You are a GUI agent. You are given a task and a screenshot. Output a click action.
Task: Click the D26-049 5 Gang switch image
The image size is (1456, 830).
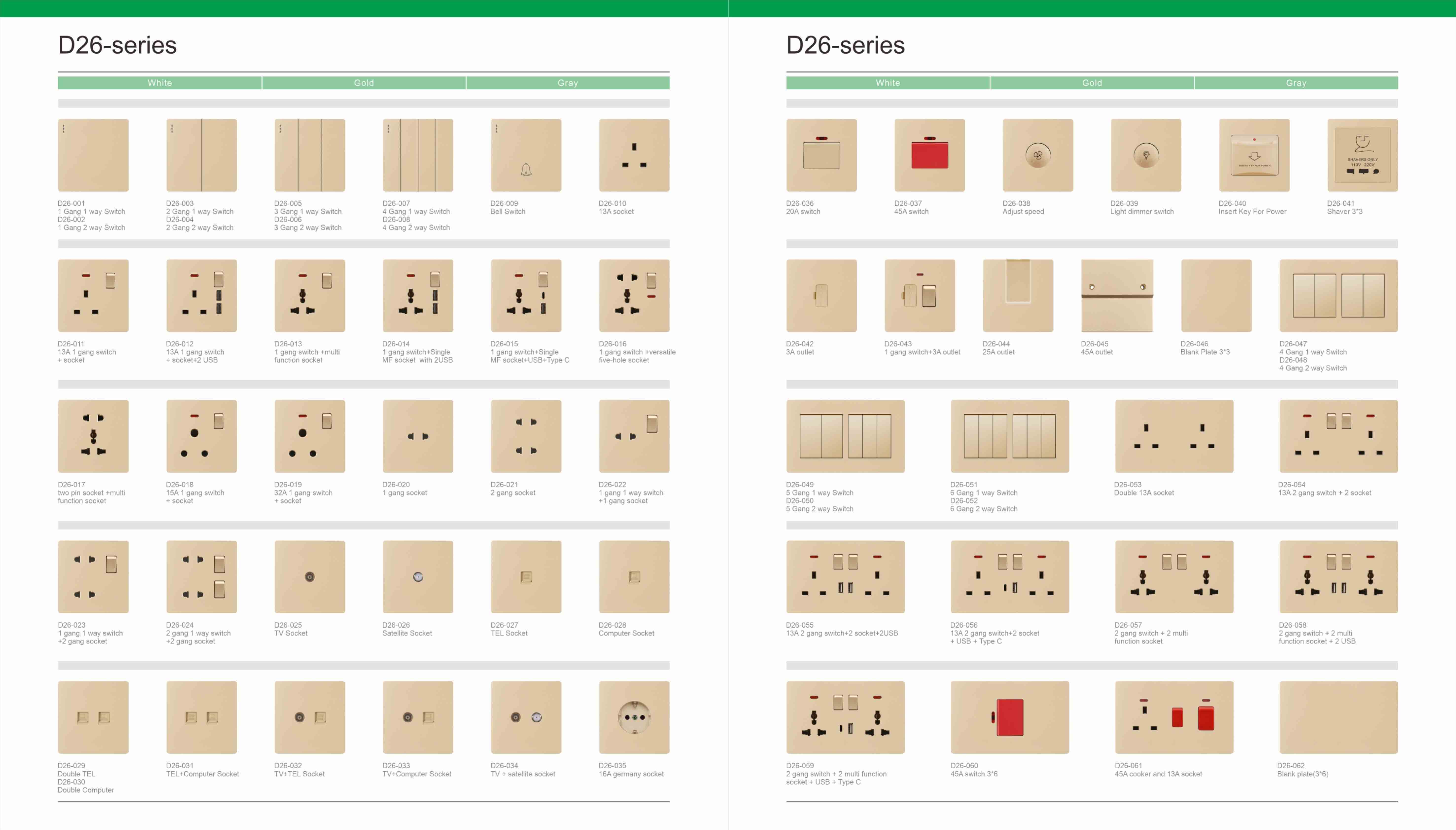845,436
